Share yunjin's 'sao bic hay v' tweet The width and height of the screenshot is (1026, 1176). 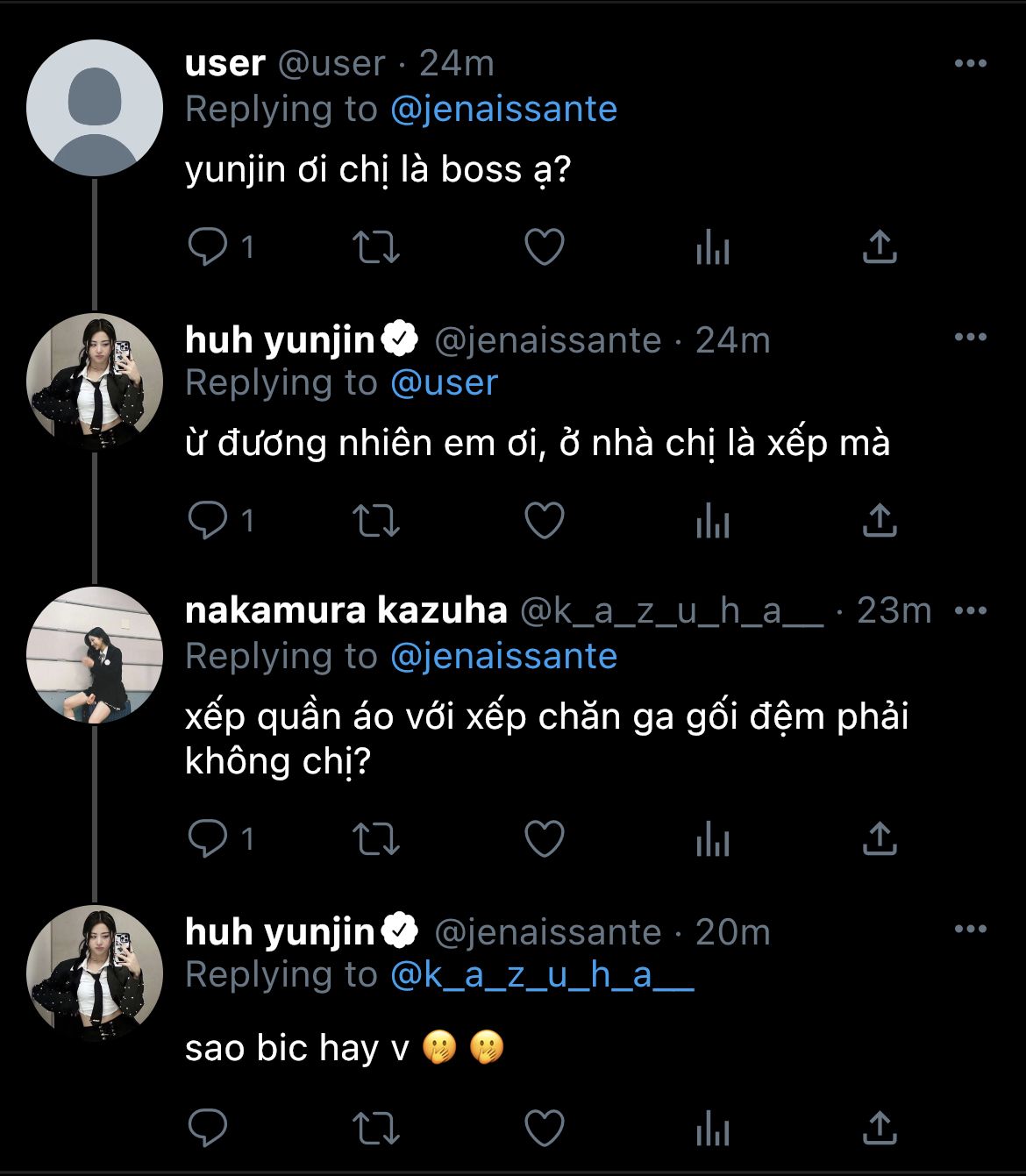coord(879,1127)
